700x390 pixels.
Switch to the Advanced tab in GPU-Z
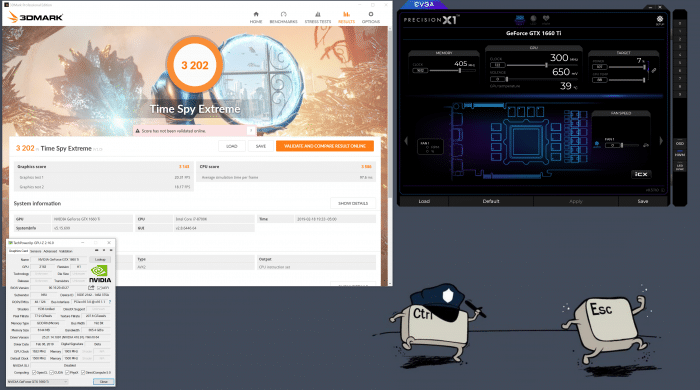(x=50, y=251)
